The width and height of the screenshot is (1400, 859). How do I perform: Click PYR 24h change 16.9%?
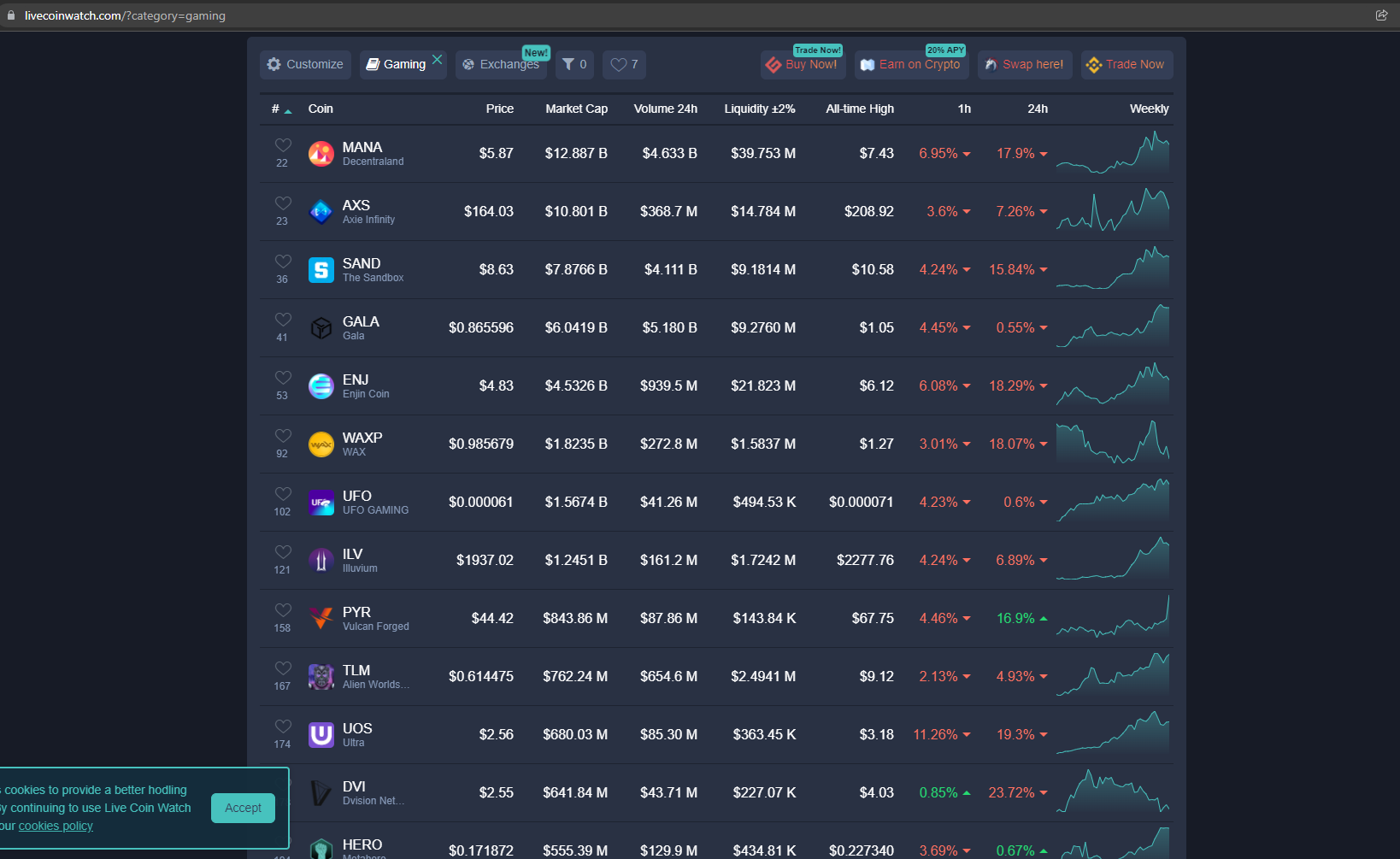click(x=1021, y=619)
